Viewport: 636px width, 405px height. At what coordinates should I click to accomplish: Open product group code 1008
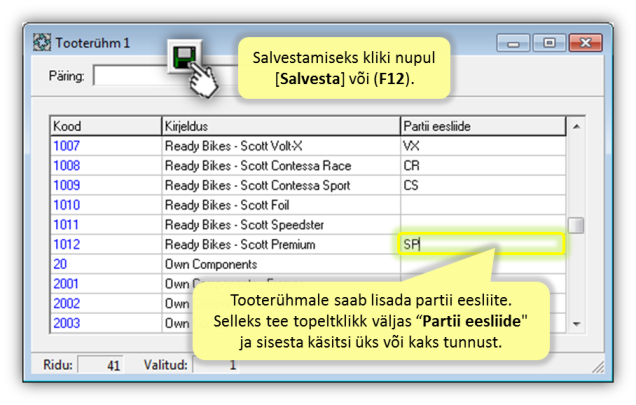[67, 166]
